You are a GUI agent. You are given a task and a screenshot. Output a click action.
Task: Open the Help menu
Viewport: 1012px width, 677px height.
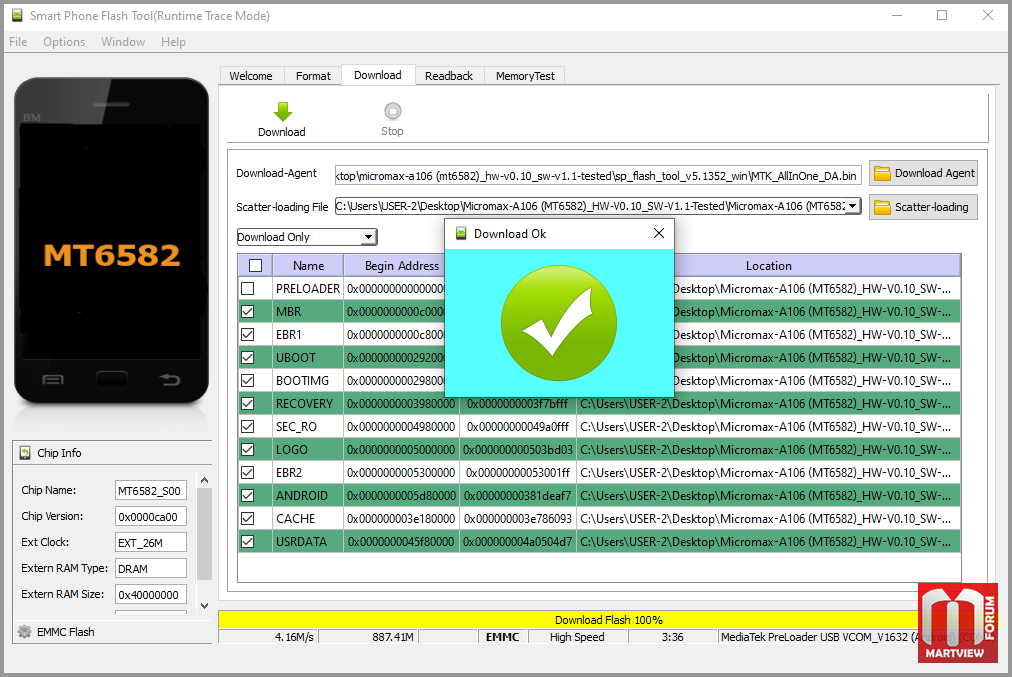pos(173,42)
